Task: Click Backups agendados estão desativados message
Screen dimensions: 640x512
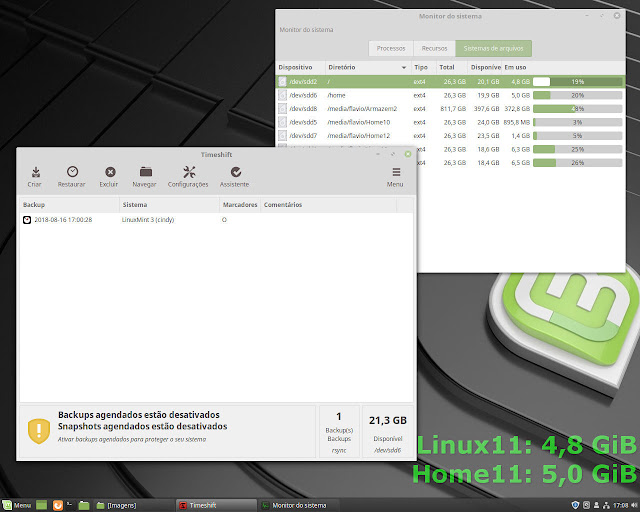Action: [x=139, y=415]
